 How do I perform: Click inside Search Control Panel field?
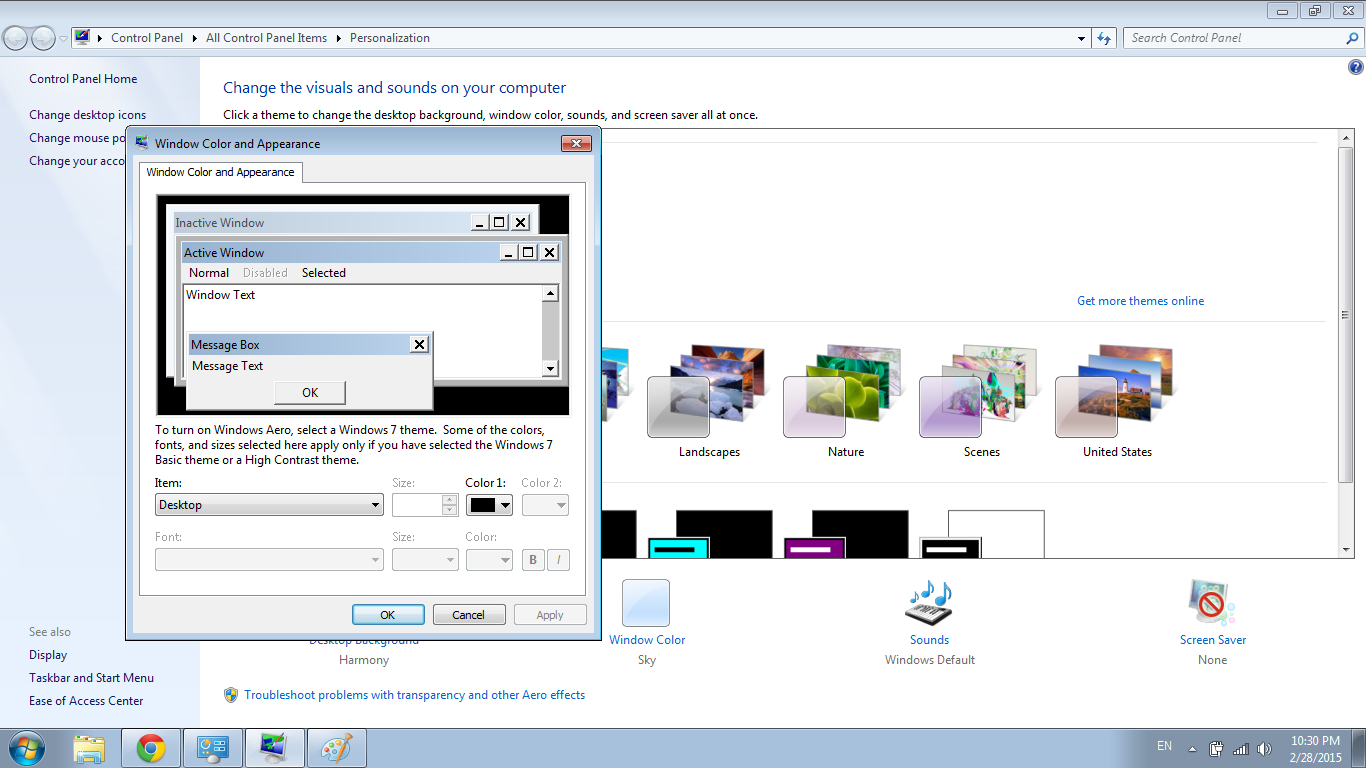(1235, 38)
